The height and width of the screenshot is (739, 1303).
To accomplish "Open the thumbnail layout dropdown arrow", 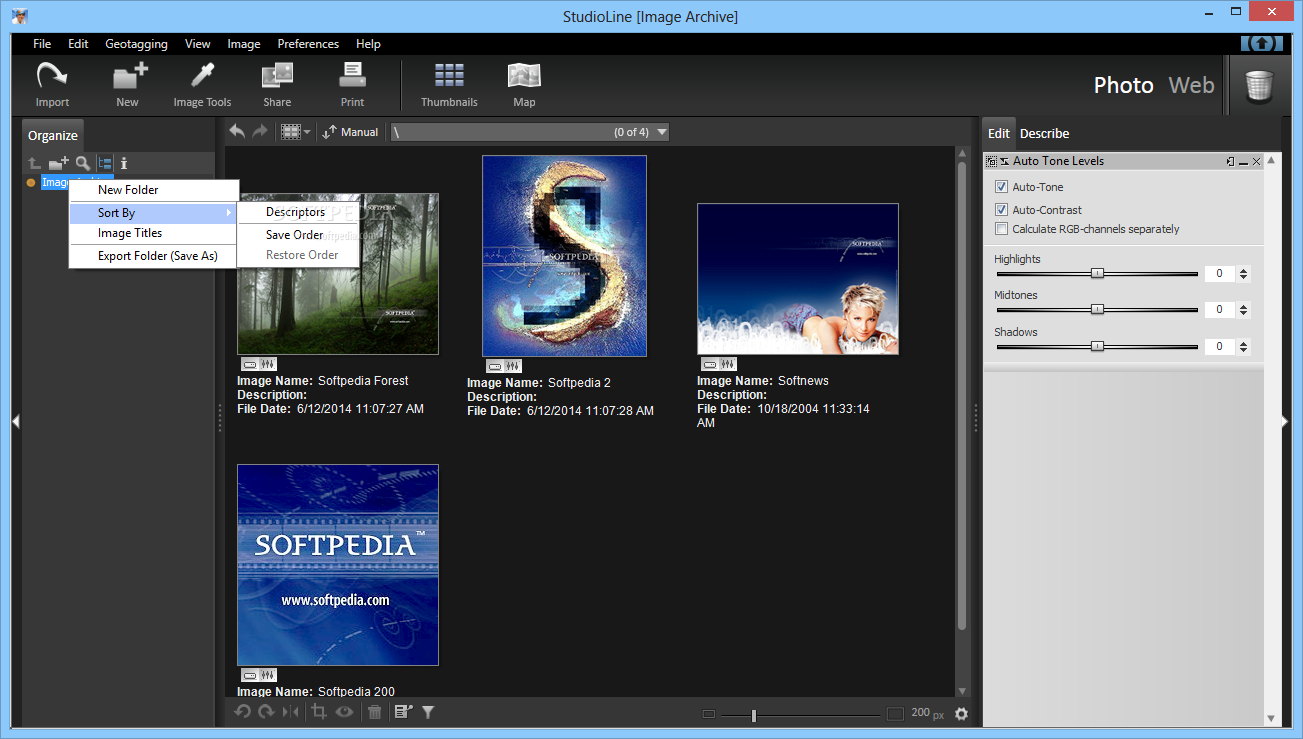I will 307,132.
